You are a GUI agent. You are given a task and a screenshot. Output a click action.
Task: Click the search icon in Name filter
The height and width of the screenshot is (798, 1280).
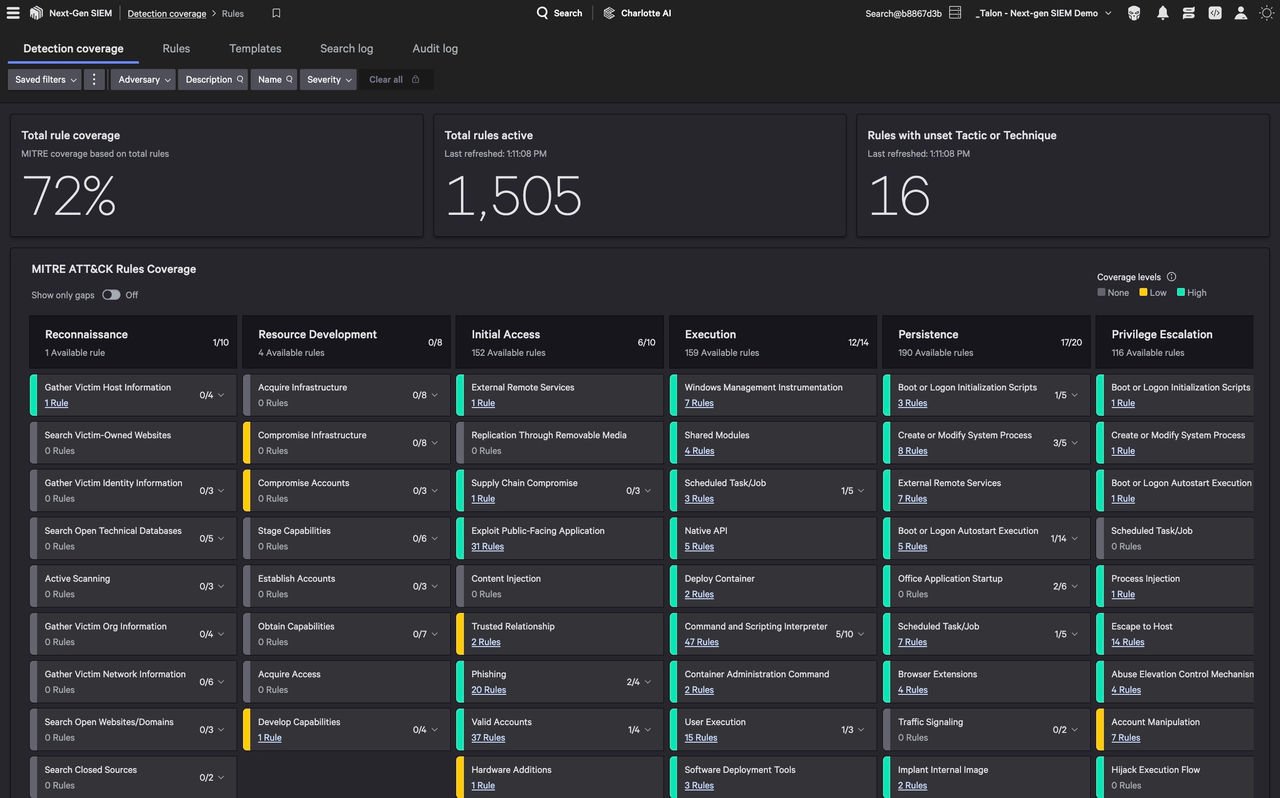click(290, 79)
